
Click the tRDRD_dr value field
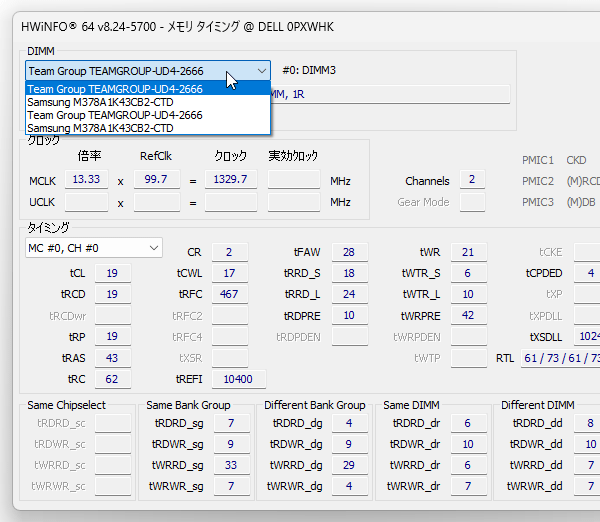pos(468,423)
